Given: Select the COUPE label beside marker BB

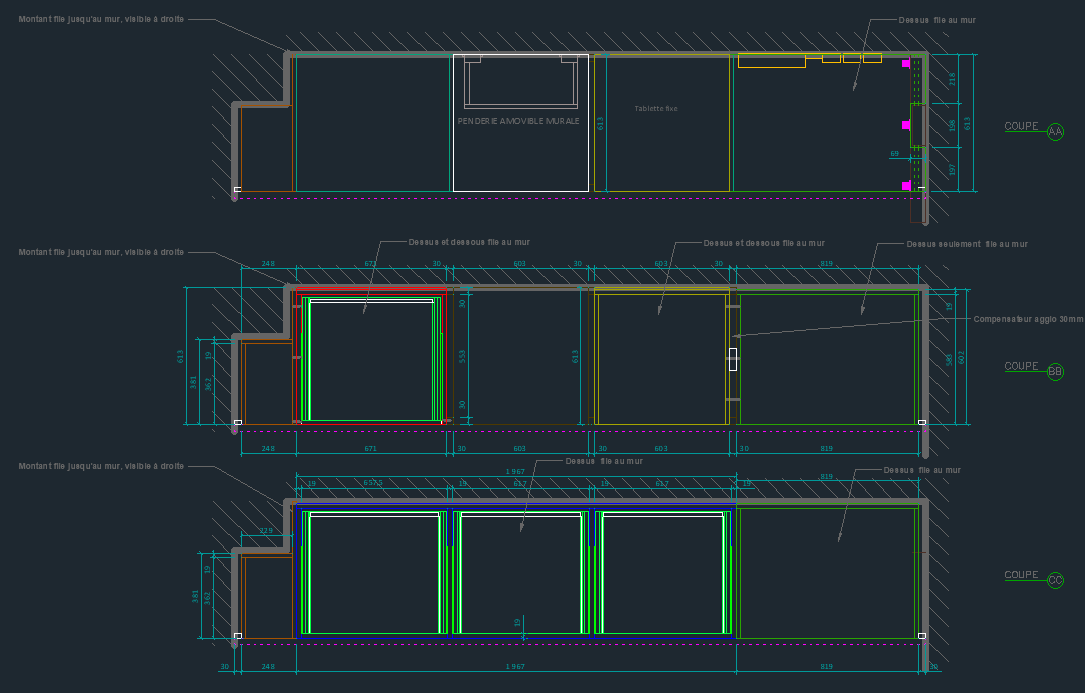Looking at the screenshot, I should tap(1021, 367).
